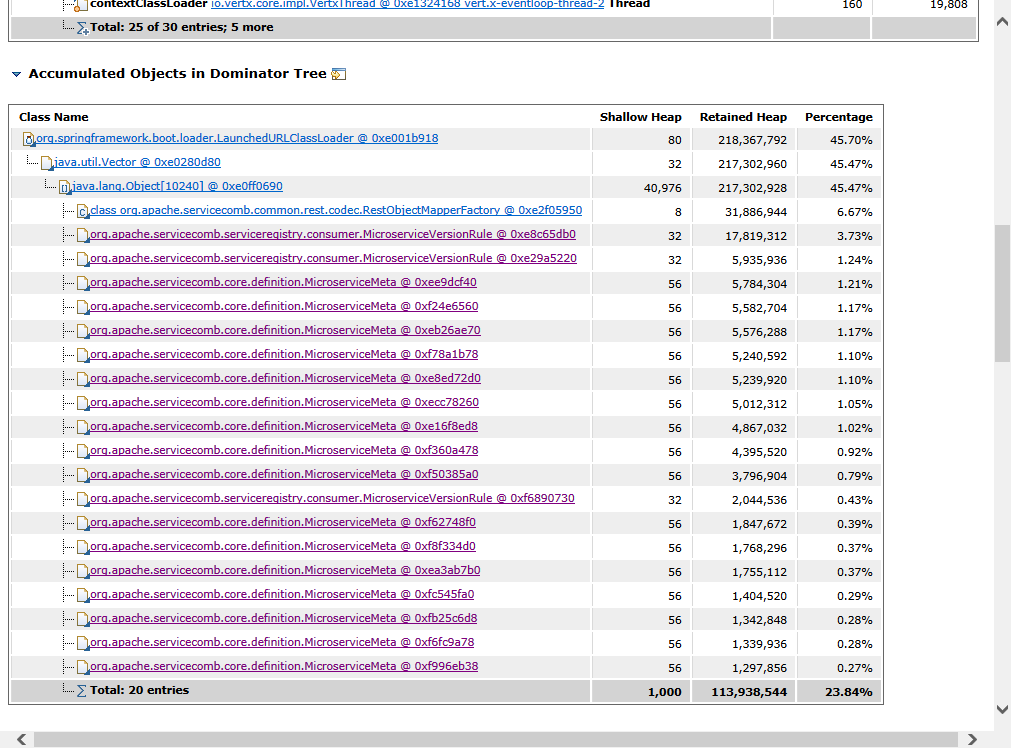Open VertxThread @ 0xe1324168 eventloop-thread-2 link
1011x748 pixels.
click(x=407, y=5)
